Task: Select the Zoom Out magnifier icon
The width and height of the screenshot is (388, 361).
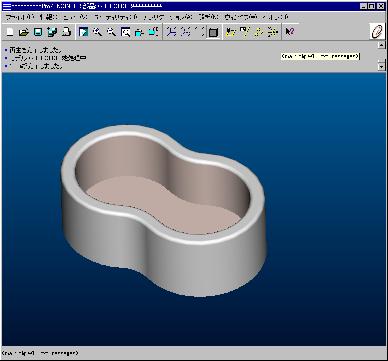Action: click(111, 32)
